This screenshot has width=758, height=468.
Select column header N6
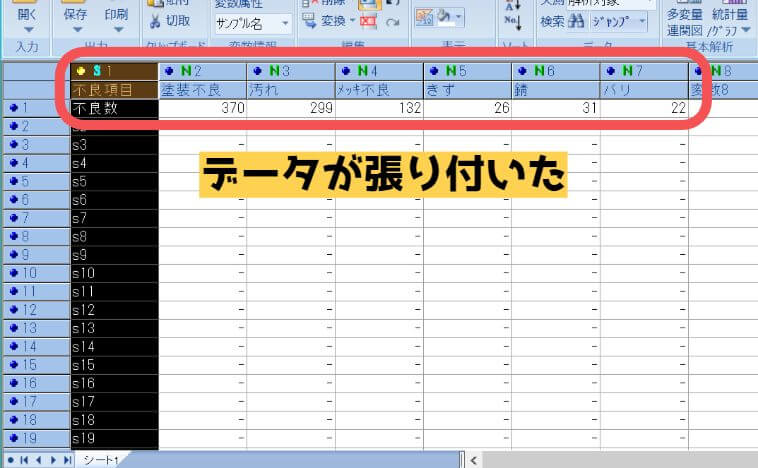(x=556, y=71)
